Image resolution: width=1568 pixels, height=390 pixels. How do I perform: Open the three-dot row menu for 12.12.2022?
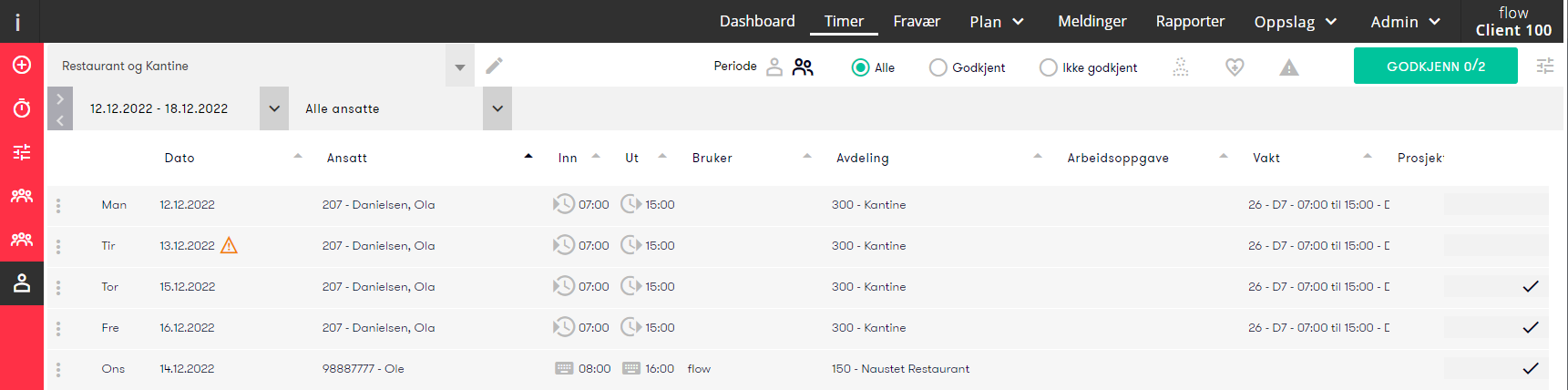[58, 205]
